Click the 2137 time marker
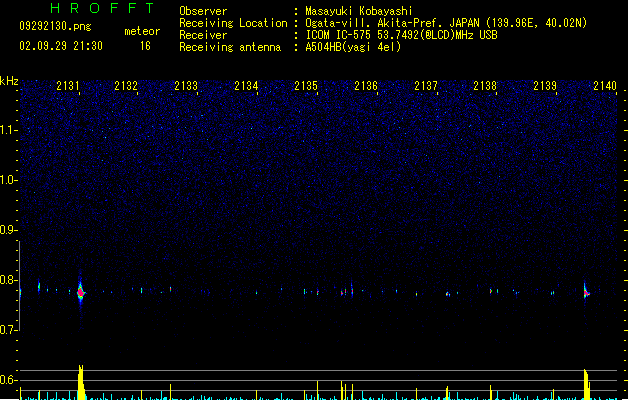 (x=426, y=86)
